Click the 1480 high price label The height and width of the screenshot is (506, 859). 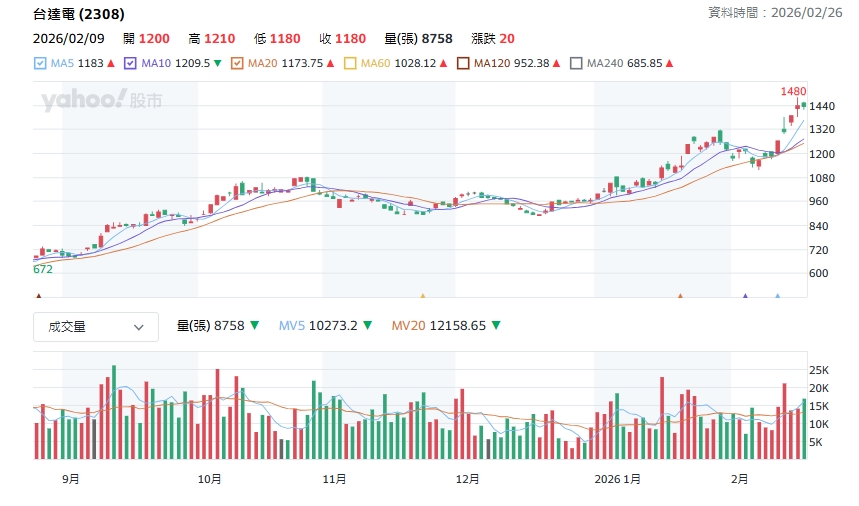tap(793, 91)
